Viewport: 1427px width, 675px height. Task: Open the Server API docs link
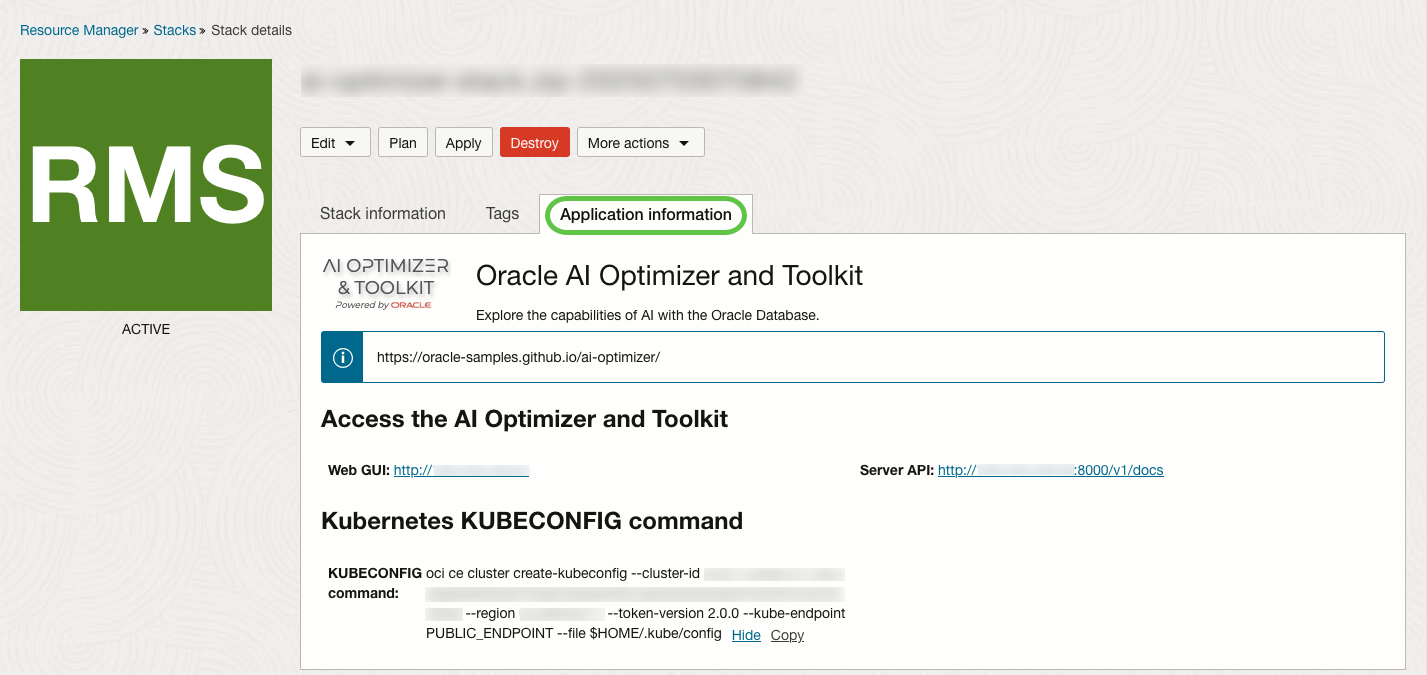click(1050, 470)
